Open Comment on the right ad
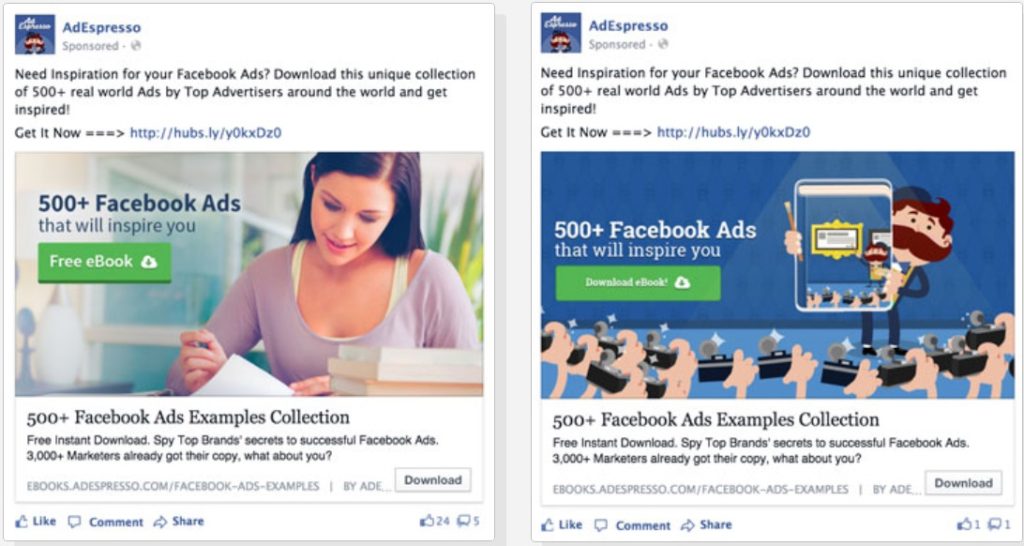The height and width of the screenshot is (546, 1024). pyautogui.click(x=632, y=526)
